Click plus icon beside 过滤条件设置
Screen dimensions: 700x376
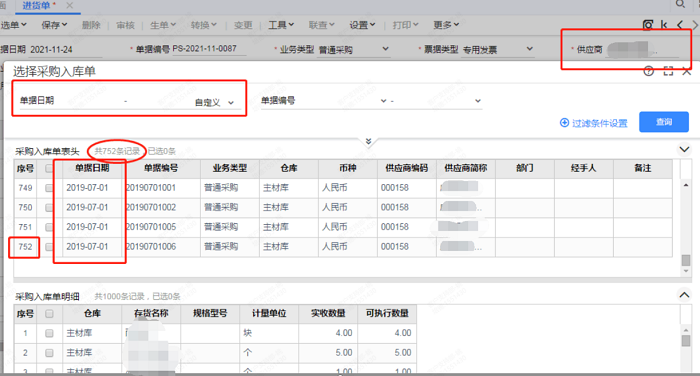(x=564, y=123)
